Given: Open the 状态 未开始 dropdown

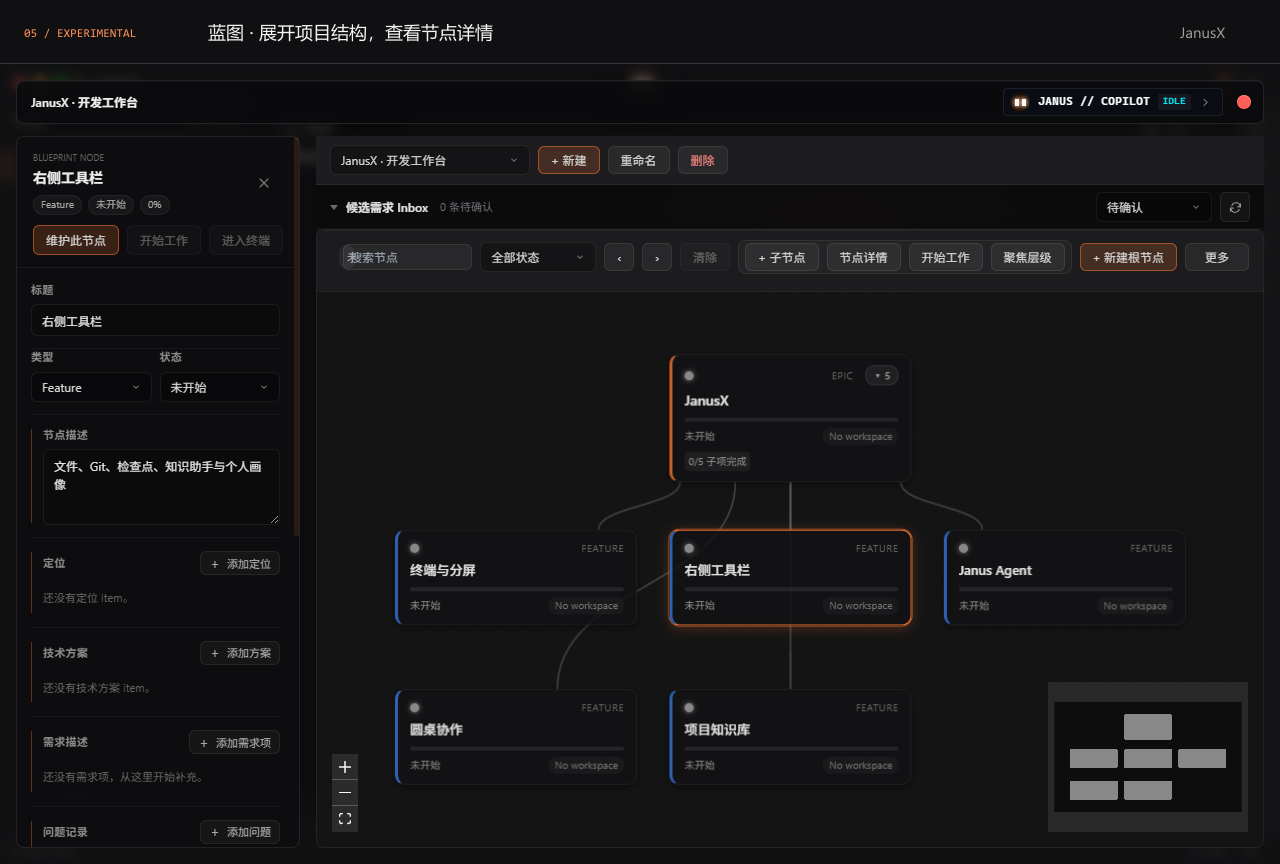Looking at the screenshot, I should [220, 387].
